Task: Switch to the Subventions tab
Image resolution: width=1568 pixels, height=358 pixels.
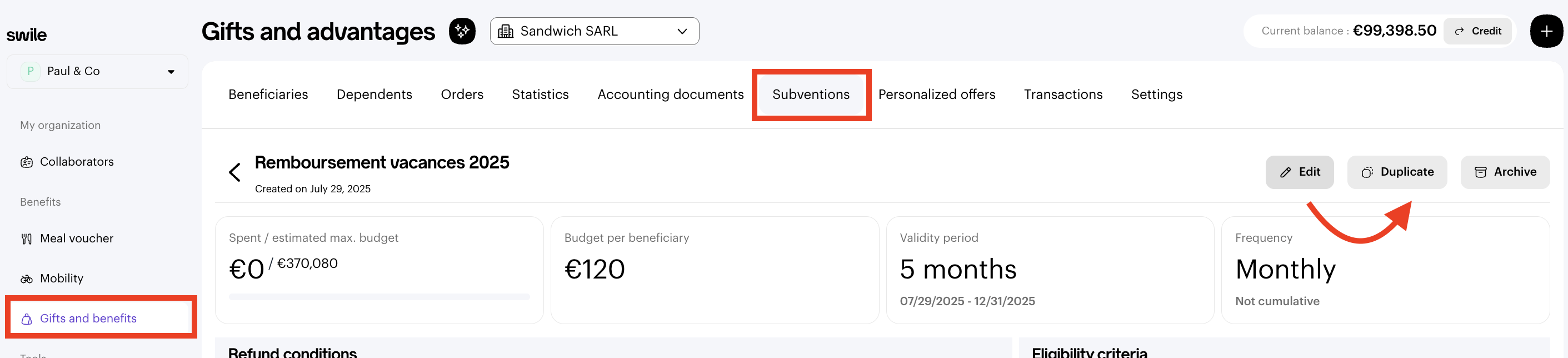Action: pos(810,95)
